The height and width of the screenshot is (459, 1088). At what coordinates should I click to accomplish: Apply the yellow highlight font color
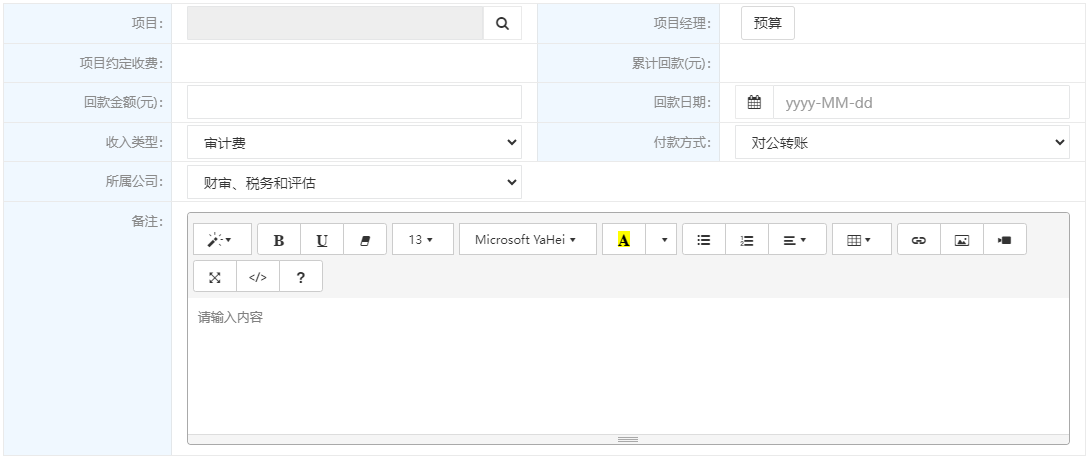click(624, 239)
